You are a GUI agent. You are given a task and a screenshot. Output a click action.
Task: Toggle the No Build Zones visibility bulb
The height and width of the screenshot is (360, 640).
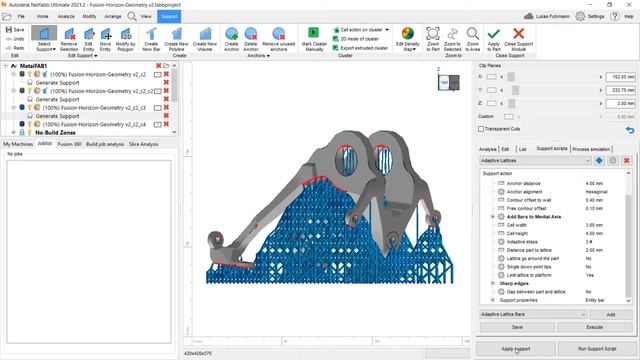[x=29, y=133]
